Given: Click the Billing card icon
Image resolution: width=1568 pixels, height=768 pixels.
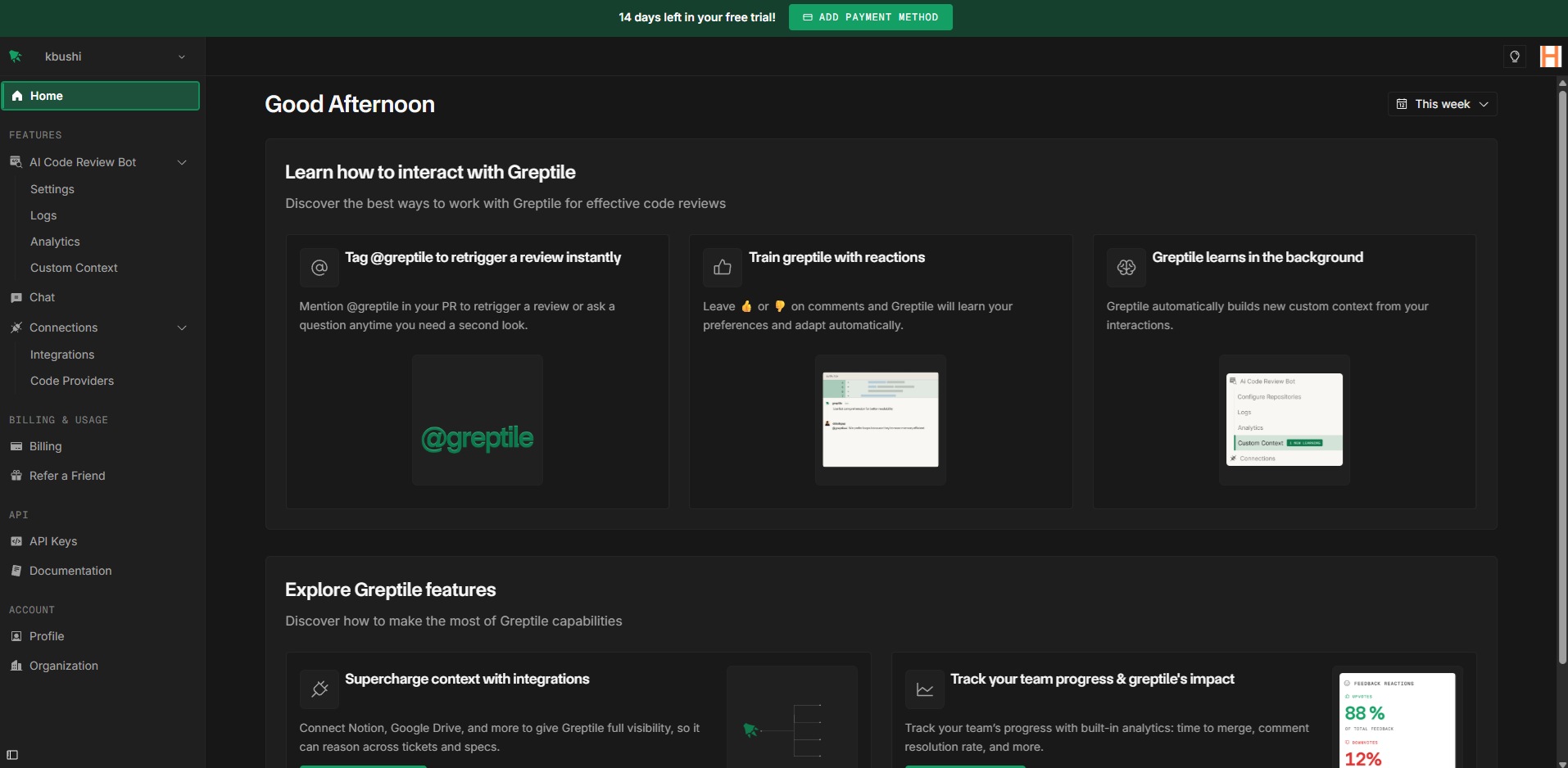Looking at the screenshot, I should 16,446.
